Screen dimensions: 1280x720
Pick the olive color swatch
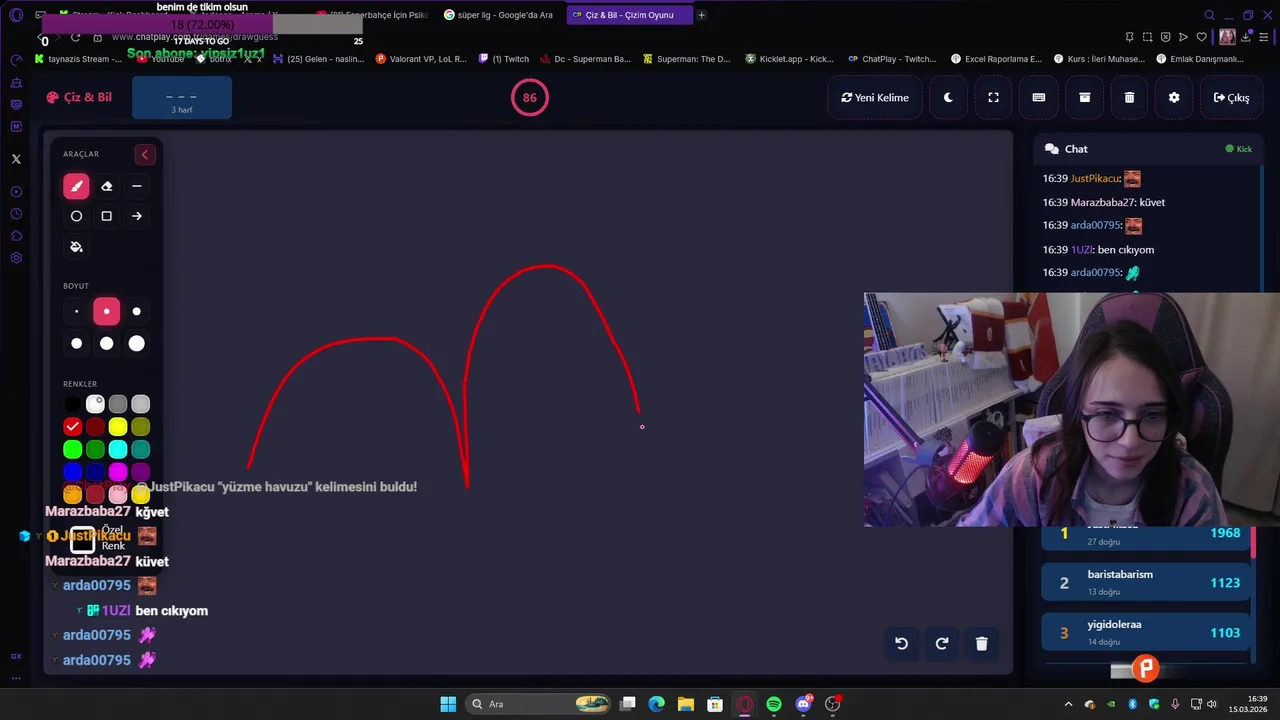coord(141,427)
